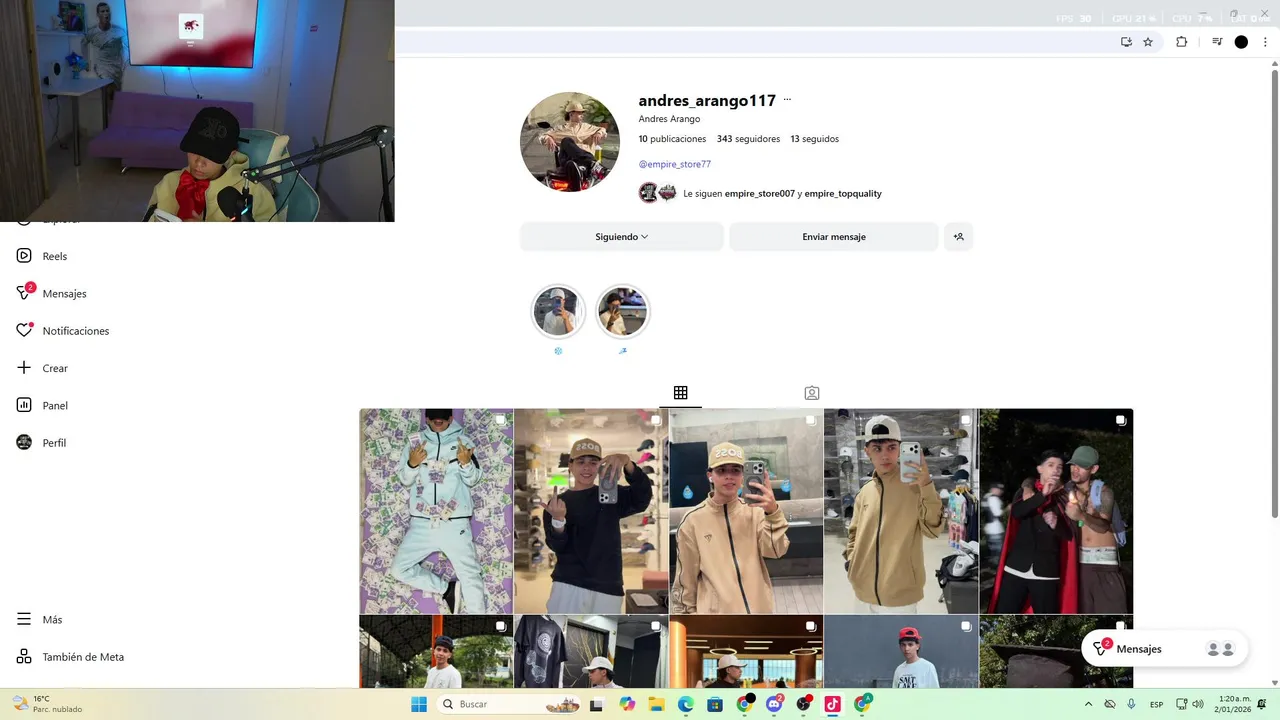
Task: Open the Windows Start menu
Action: coord(419,704)
